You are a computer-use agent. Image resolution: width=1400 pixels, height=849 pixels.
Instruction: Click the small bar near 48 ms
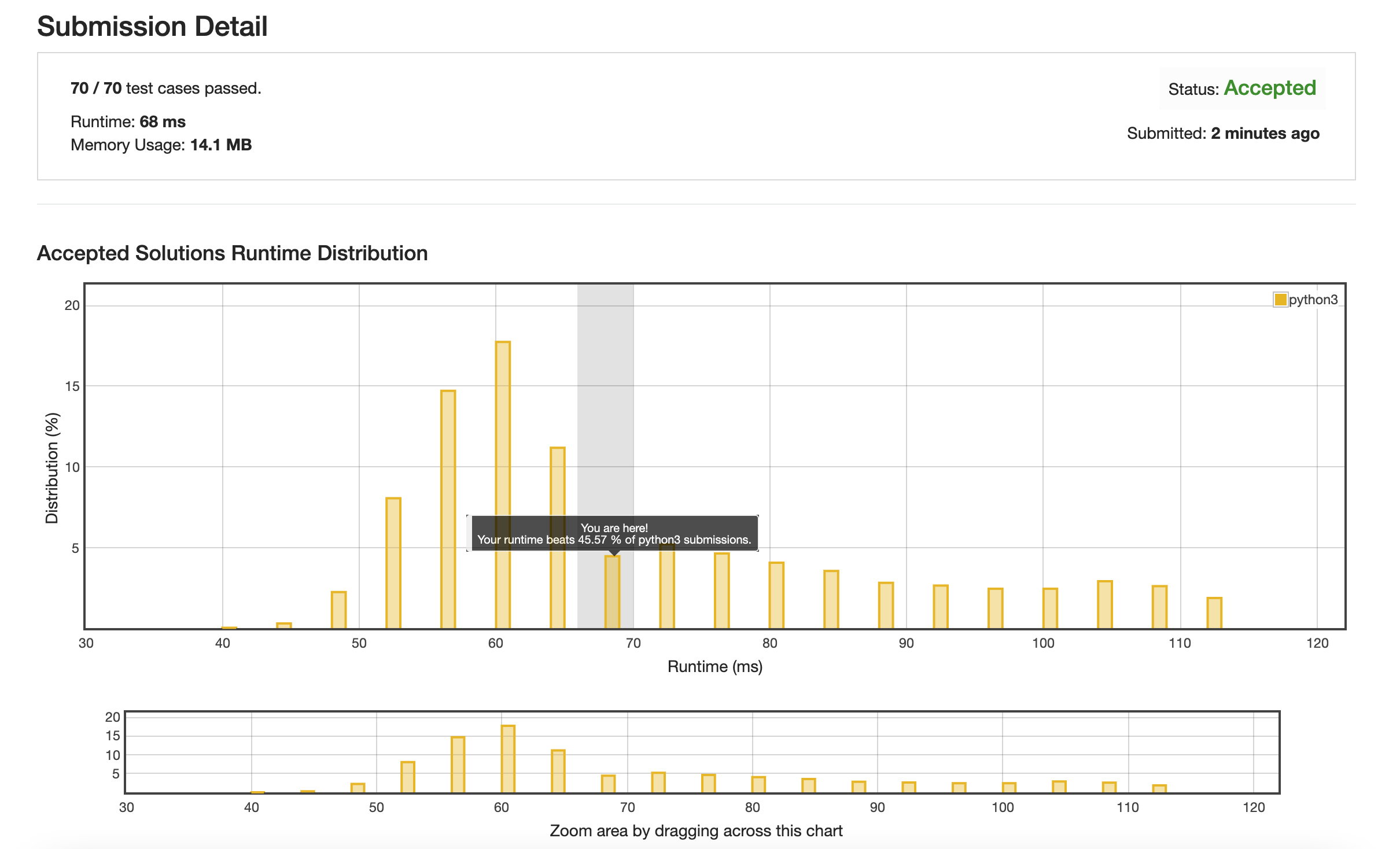pyautogui.click(x=338, y=610)
